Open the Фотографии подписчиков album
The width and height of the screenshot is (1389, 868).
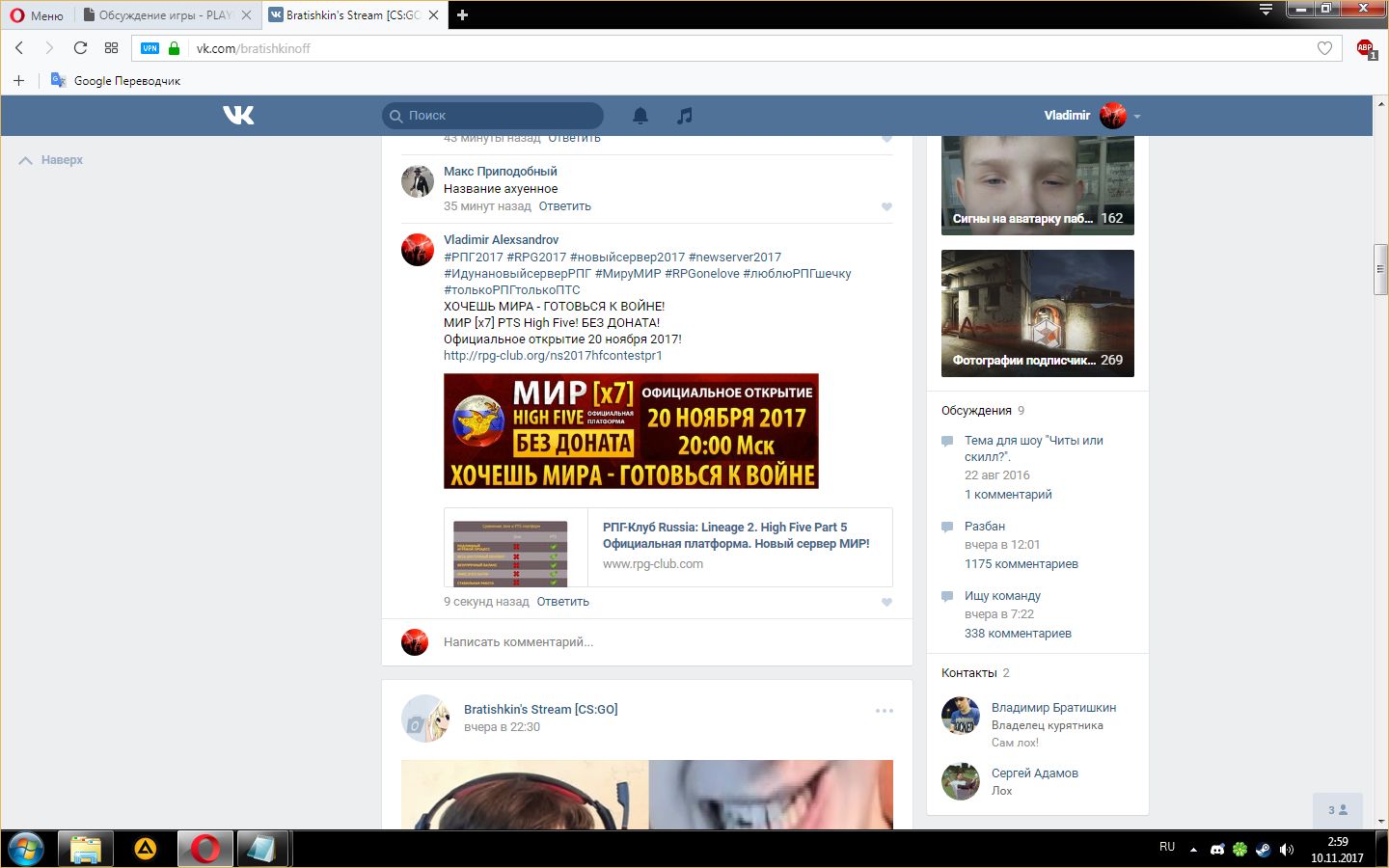(x=1038, y=313)
